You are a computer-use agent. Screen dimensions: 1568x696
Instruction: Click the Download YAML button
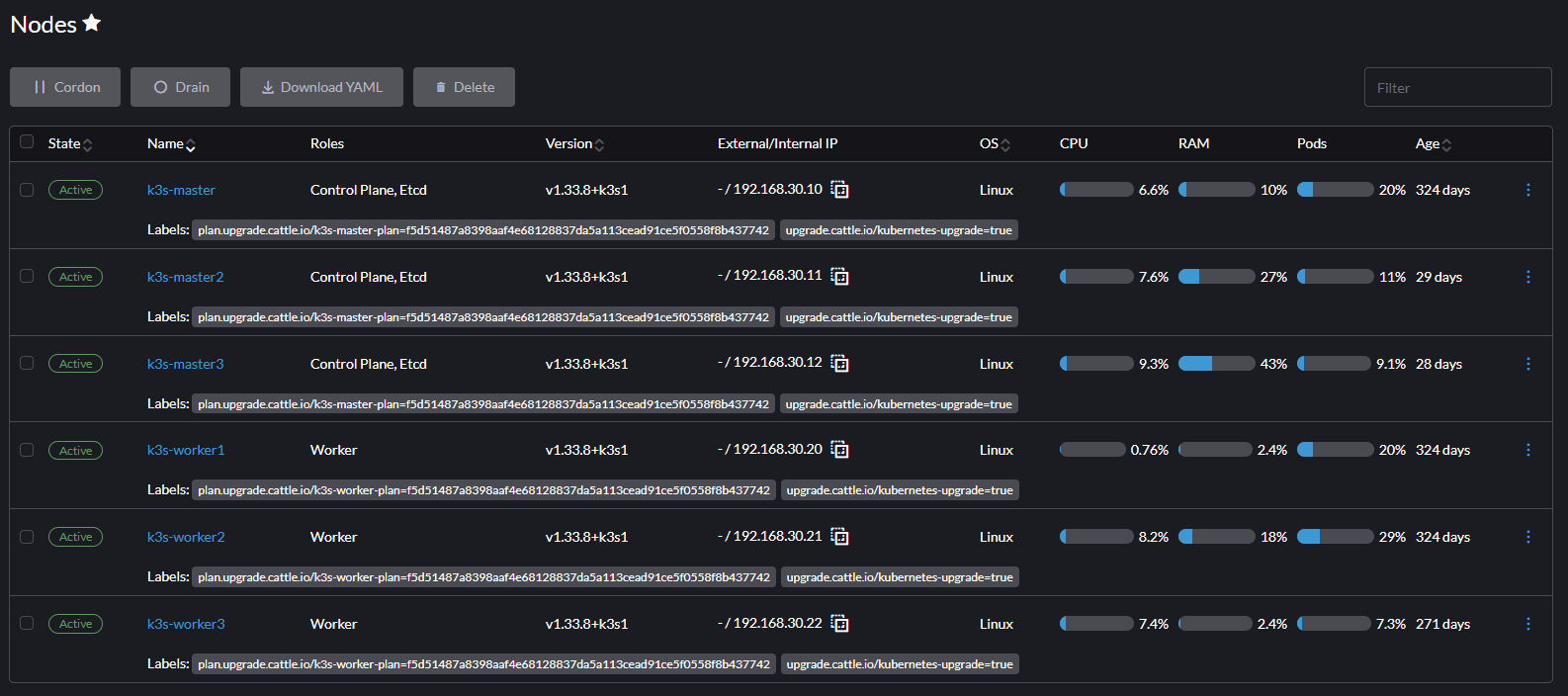click(321, 87)
